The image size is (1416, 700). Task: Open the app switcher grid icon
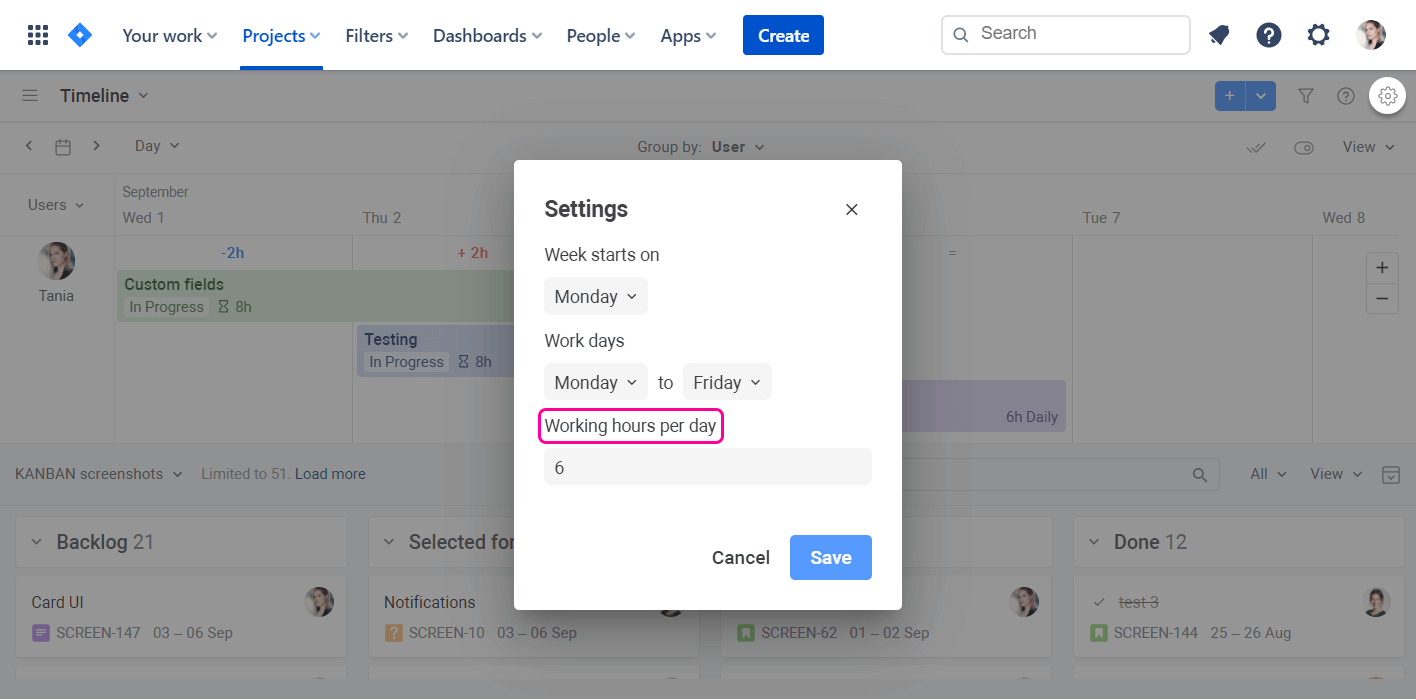tap(38, 36)
